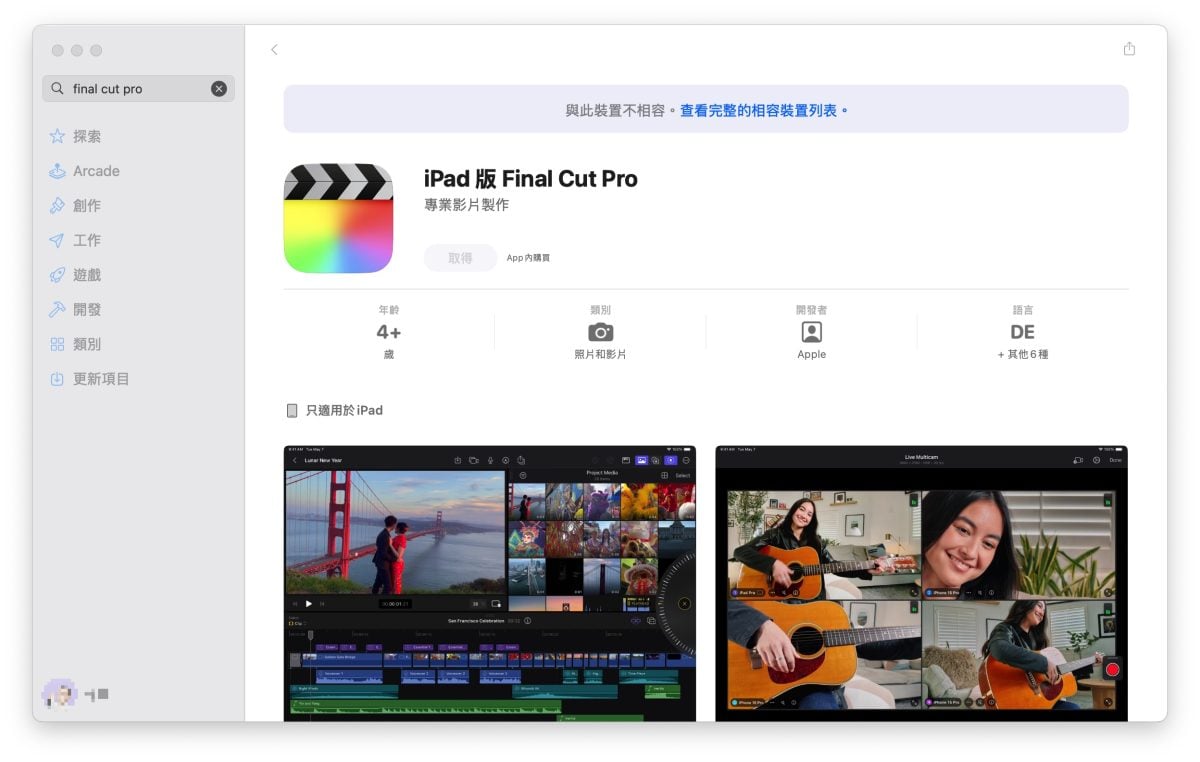This screenshot has height=762, width=1200.
Task: Click the 專業影片製作 subtitle
Action: pos(466,205)
